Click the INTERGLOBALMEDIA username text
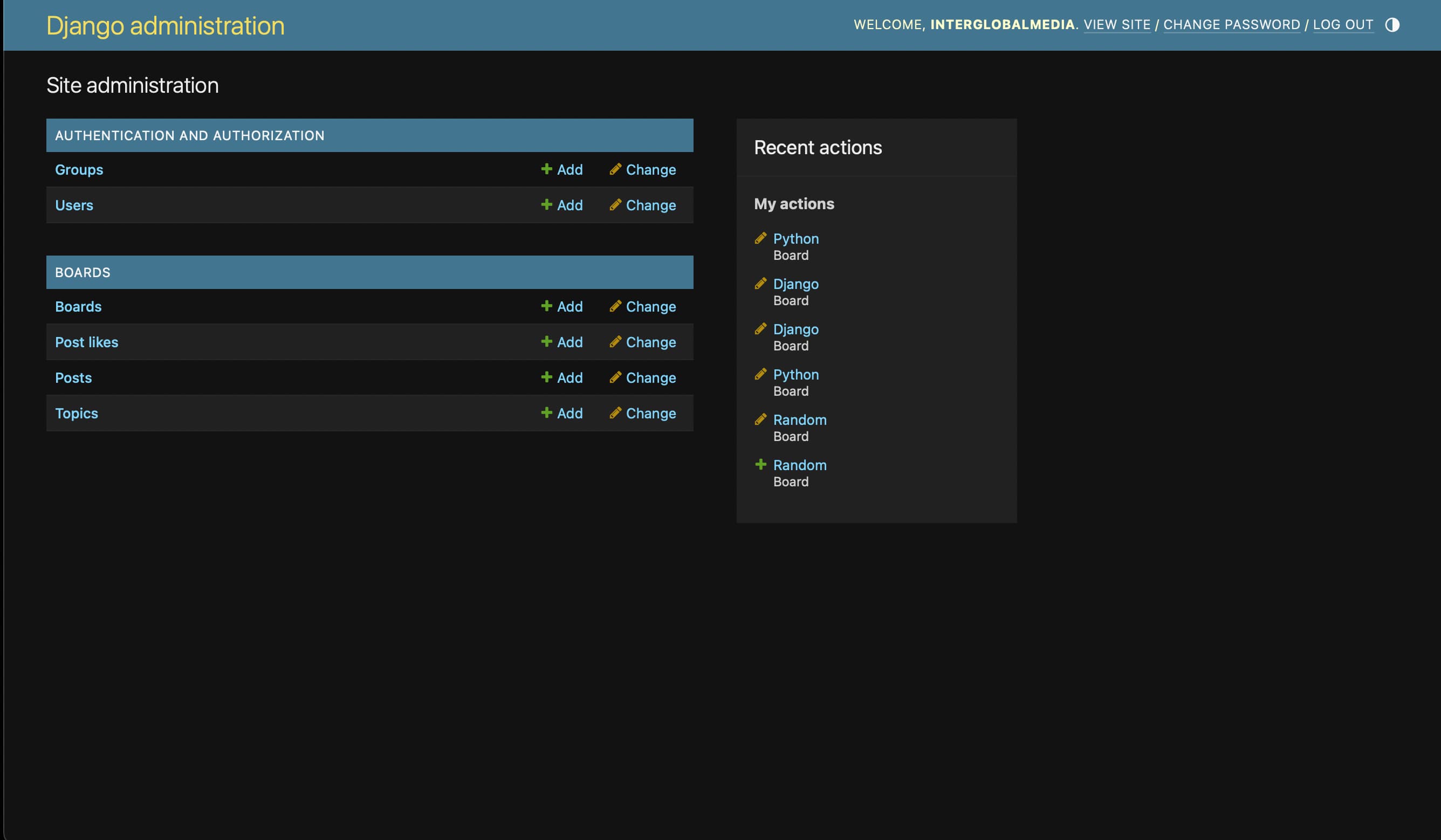The width and height of the screenshot is (1441, 840). [x=1002, y=25]
